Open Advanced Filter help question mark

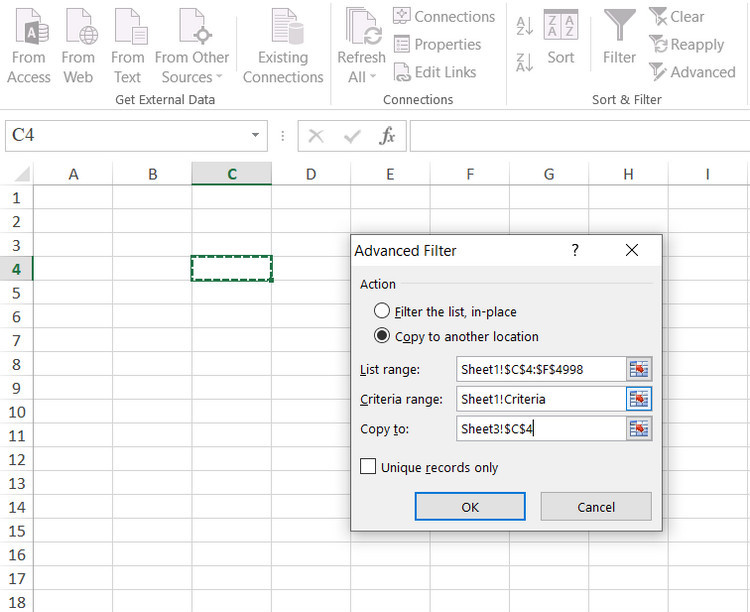(x=575, y=250)
